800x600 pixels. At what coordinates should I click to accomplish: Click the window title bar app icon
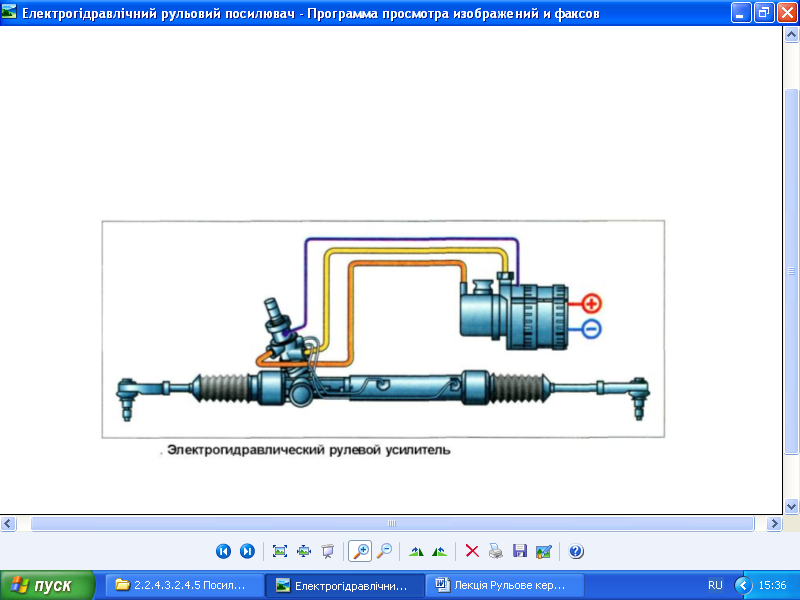[x=9, y=12]
